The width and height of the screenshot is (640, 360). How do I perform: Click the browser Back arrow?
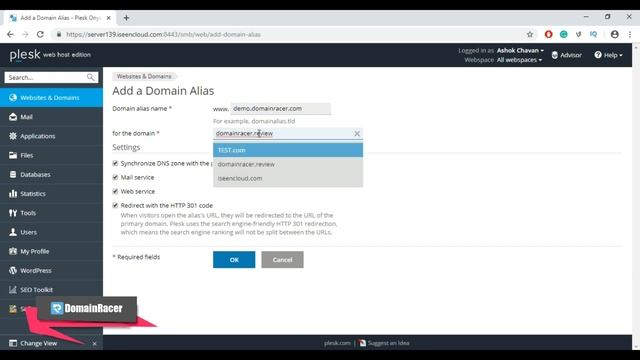[x=10, y=34]
